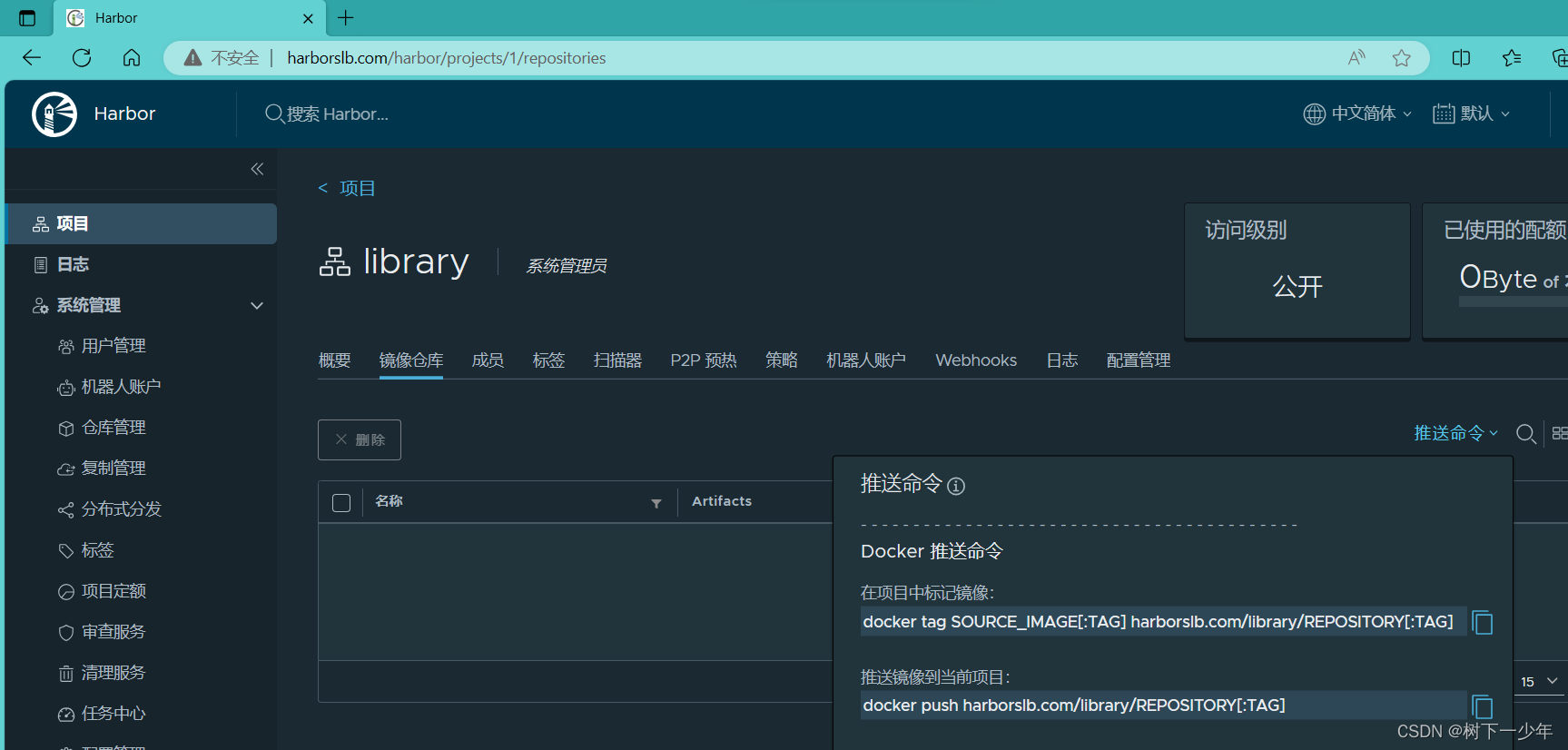
Task: Open 清理服务 in the sidebar
Action: tap(113, 673)
